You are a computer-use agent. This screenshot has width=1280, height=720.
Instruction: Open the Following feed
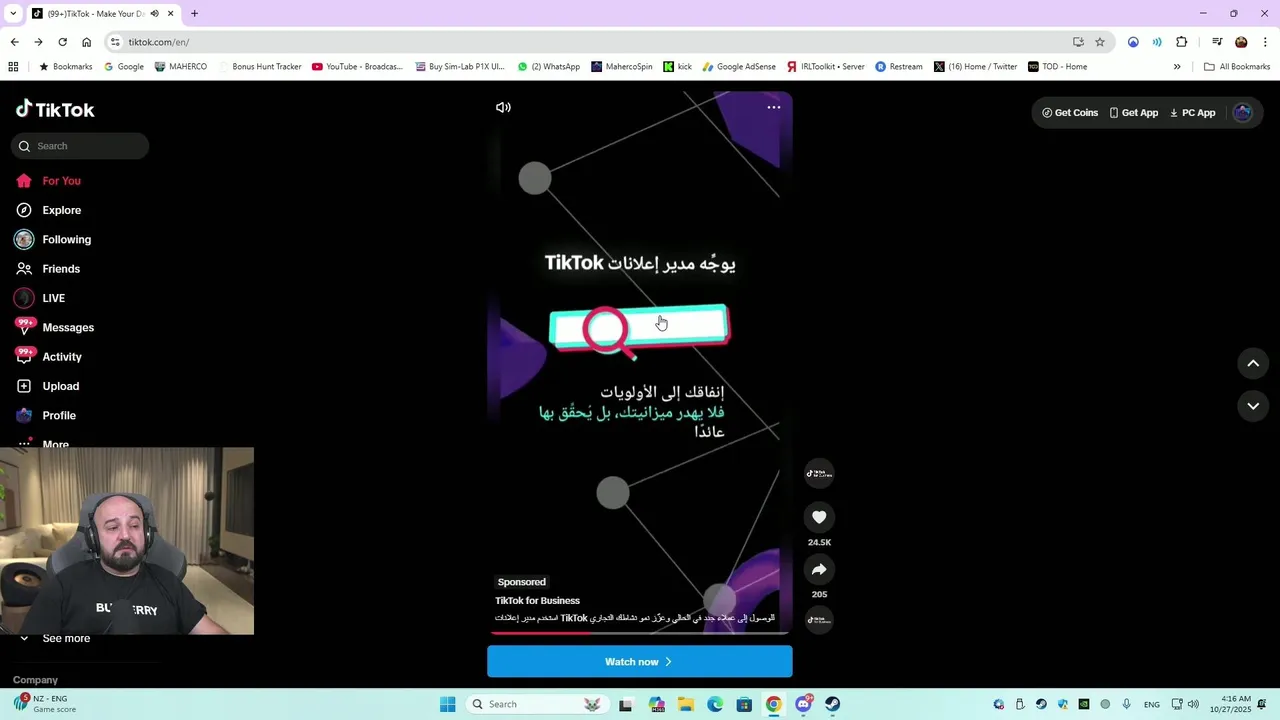click(66, 240)
